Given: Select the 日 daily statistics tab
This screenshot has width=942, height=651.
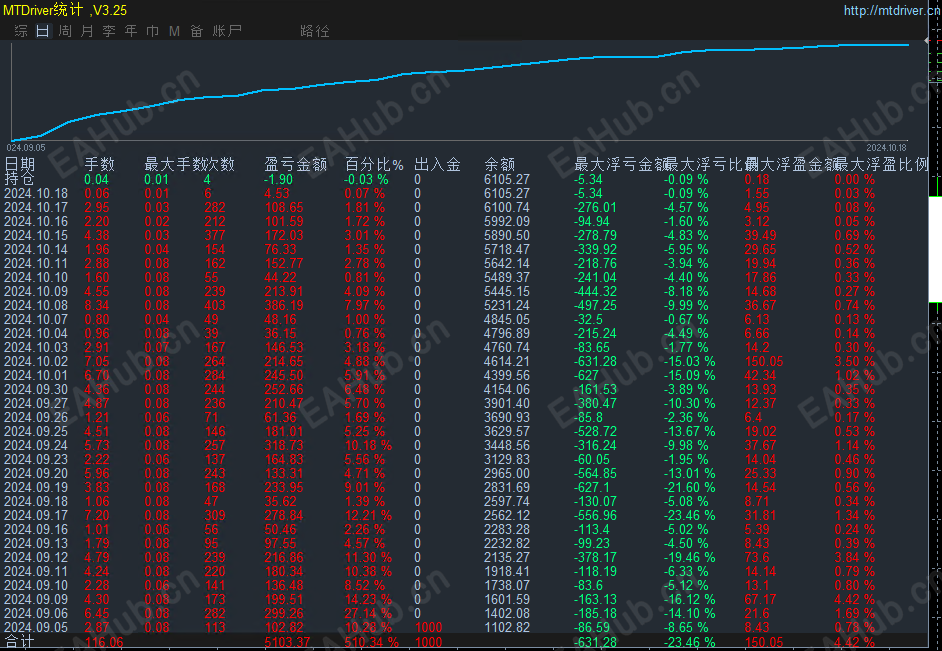Looking at the screenshot, I should (x=43, y=31).
